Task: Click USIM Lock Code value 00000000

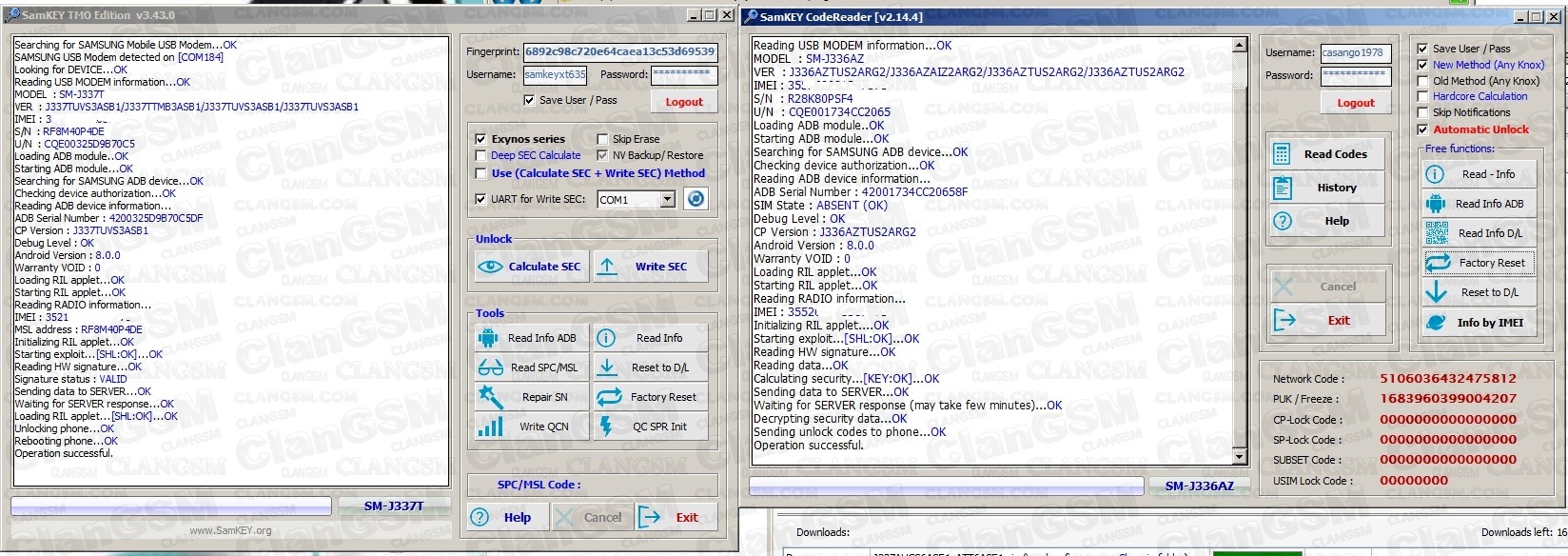Action: (1414, 480)
